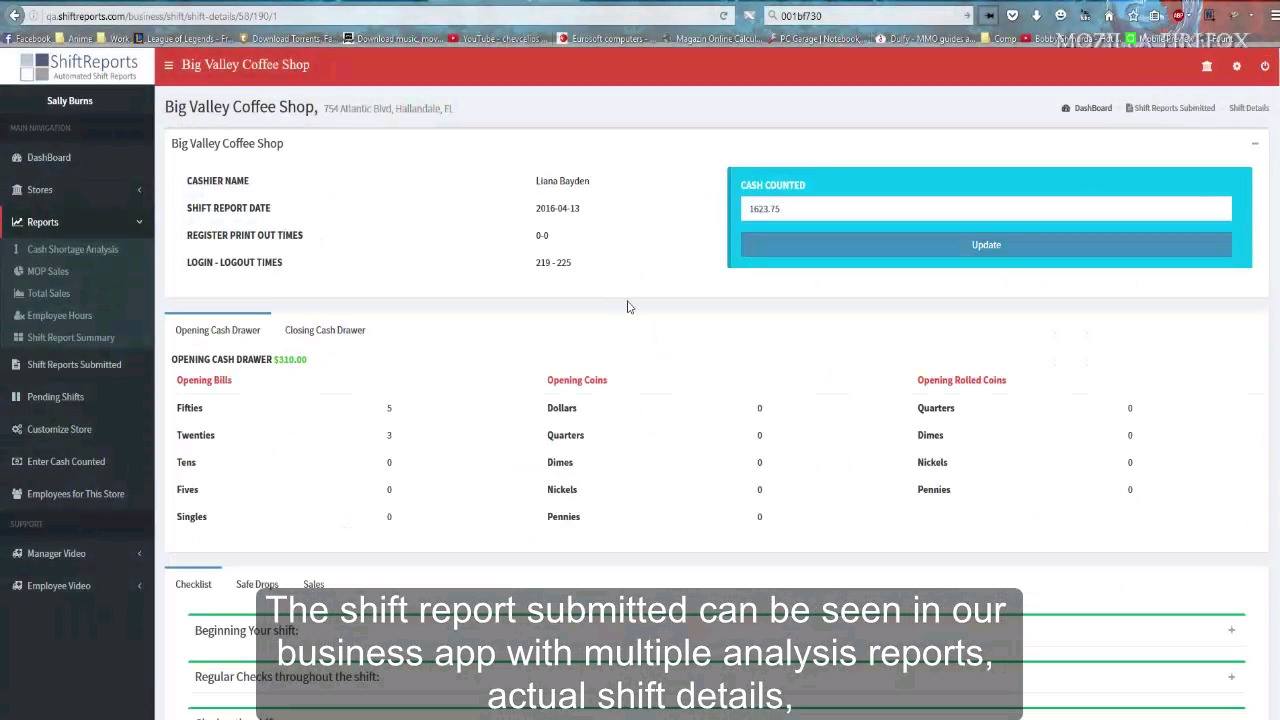Click the power logout icon
The image size is (1280, 720).
[1265, 66]
